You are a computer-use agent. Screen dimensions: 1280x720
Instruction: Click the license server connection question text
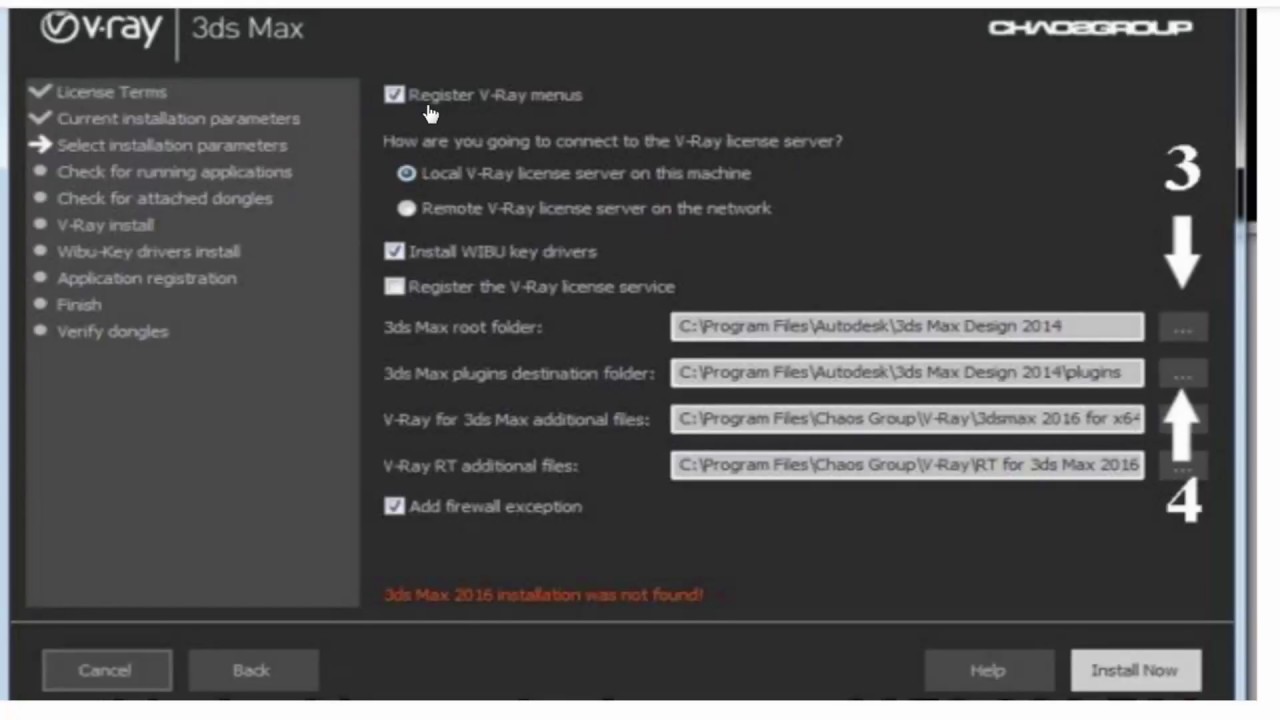pyautogui.click(x=613, y=142)
